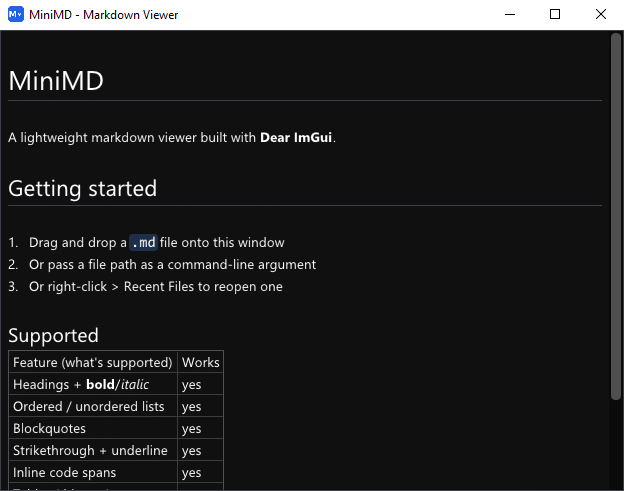This screenshot has height=491, width=624.
Task: Click the MiniMD app icon in title bar
Action: click(16, 14)
